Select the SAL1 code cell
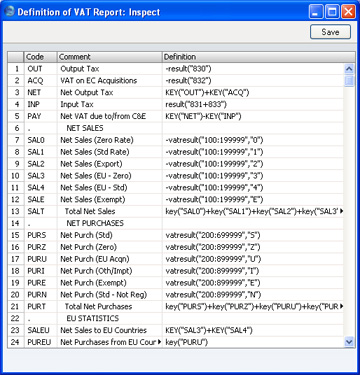This screenshot has width=360, height=375. (41, 152)
